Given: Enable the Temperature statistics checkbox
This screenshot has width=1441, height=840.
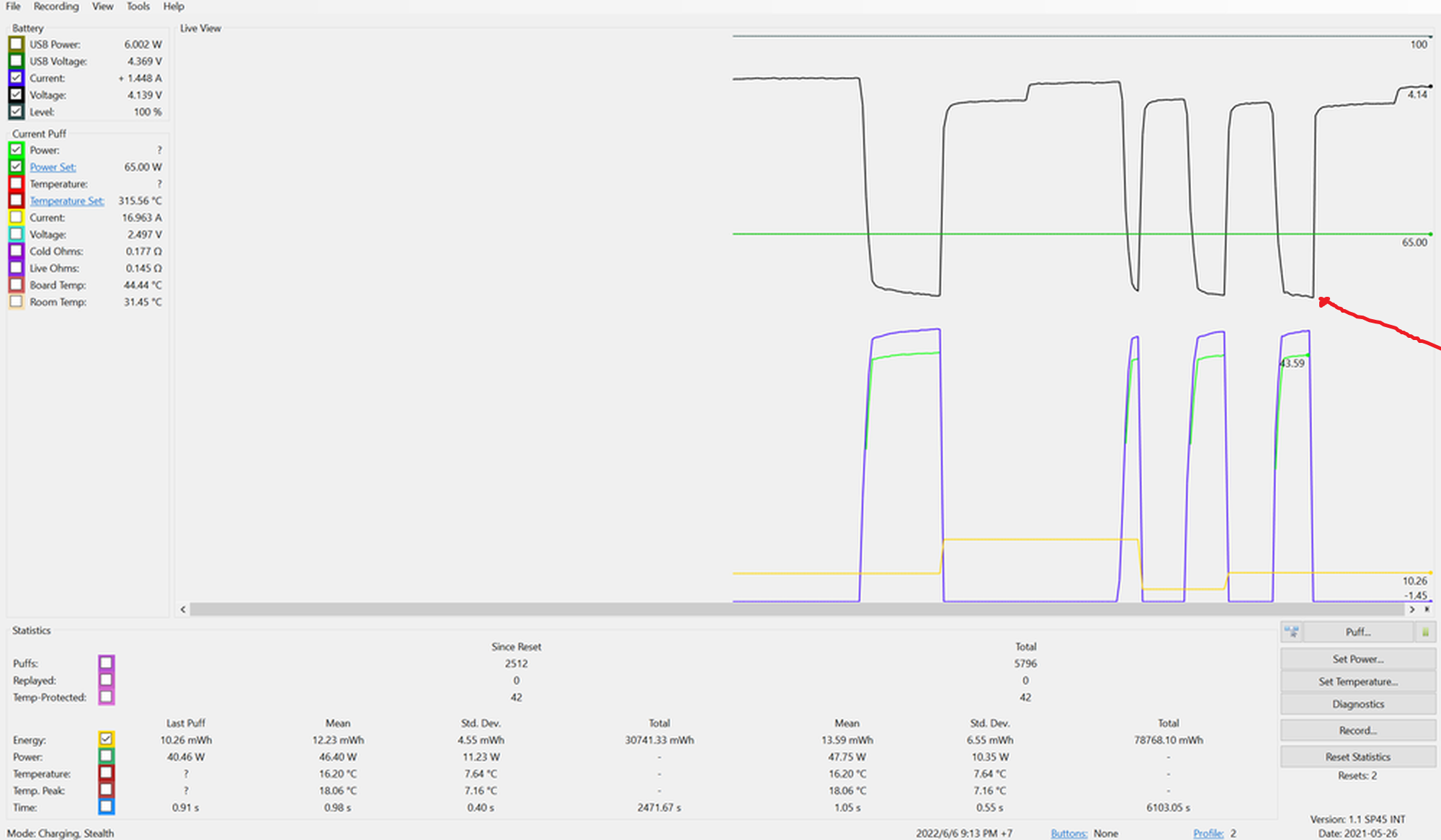Looking at the screenshot, I should tap(106, 773).
